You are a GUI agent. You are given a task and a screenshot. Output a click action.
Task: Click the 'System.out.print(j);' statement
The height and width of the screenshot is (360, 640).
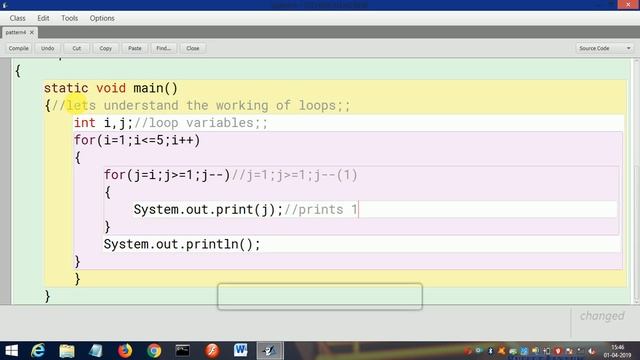point(208,210)
